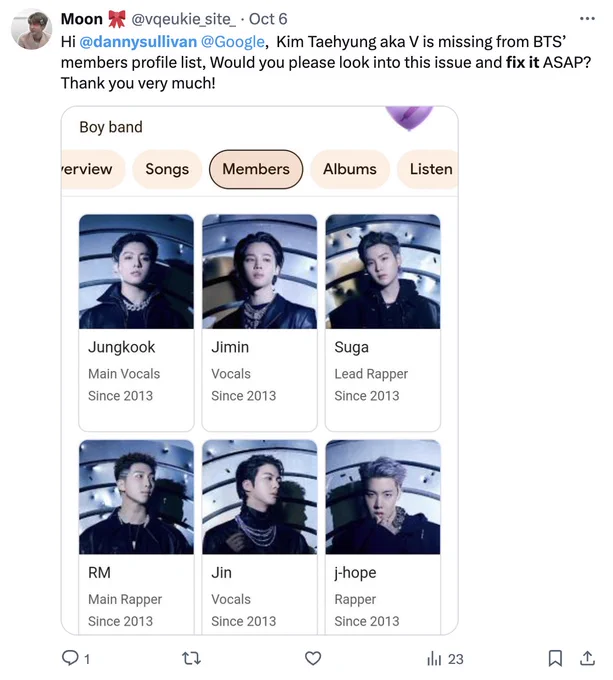Image resolution: width=613 pixels, height=680 pixels.
Task: Open the @Google mention link
Action: [x=233, y=42]
